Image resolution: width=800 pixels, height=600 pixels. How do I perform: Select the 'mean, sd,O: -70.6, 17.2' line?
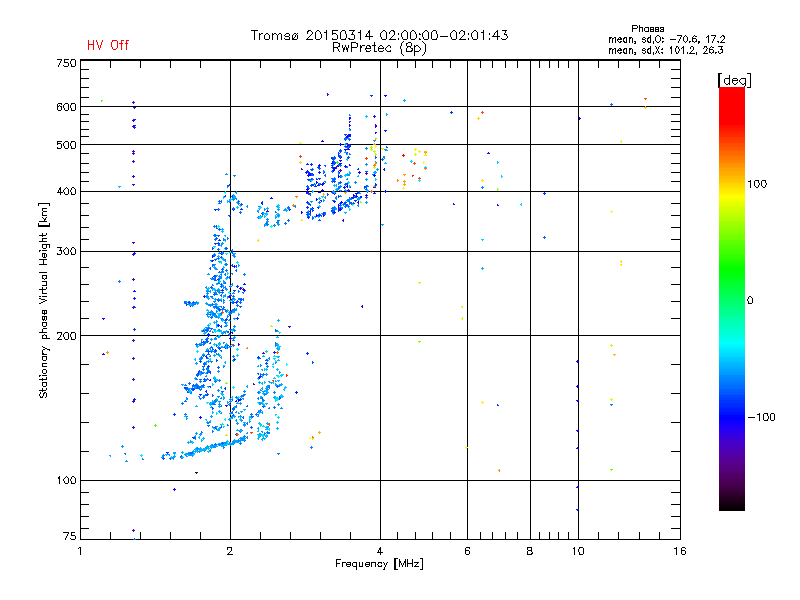pos(666,39)
